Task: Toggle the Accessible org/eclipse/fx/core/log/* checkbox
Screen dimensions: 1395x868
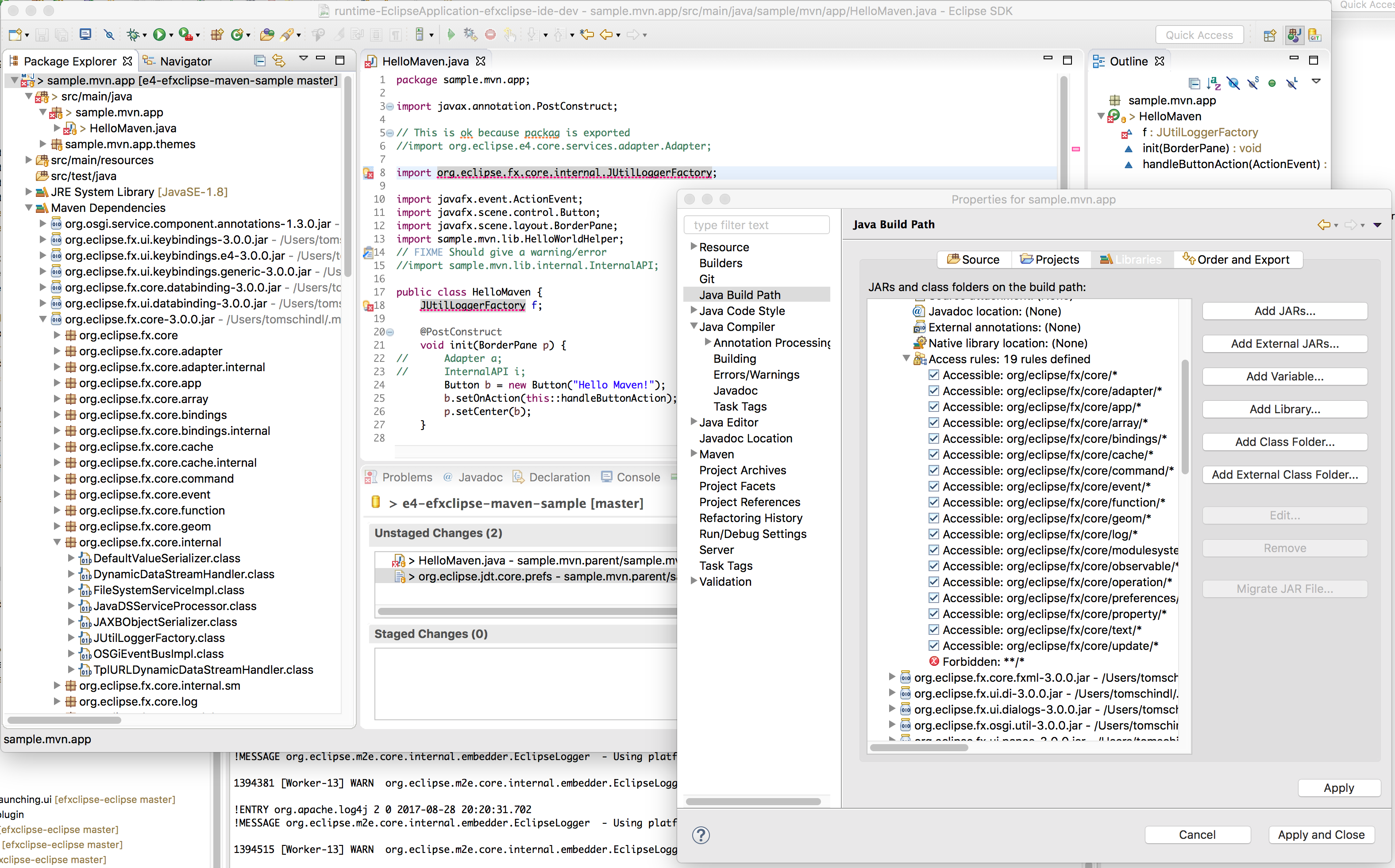Action: click(933, 534)
